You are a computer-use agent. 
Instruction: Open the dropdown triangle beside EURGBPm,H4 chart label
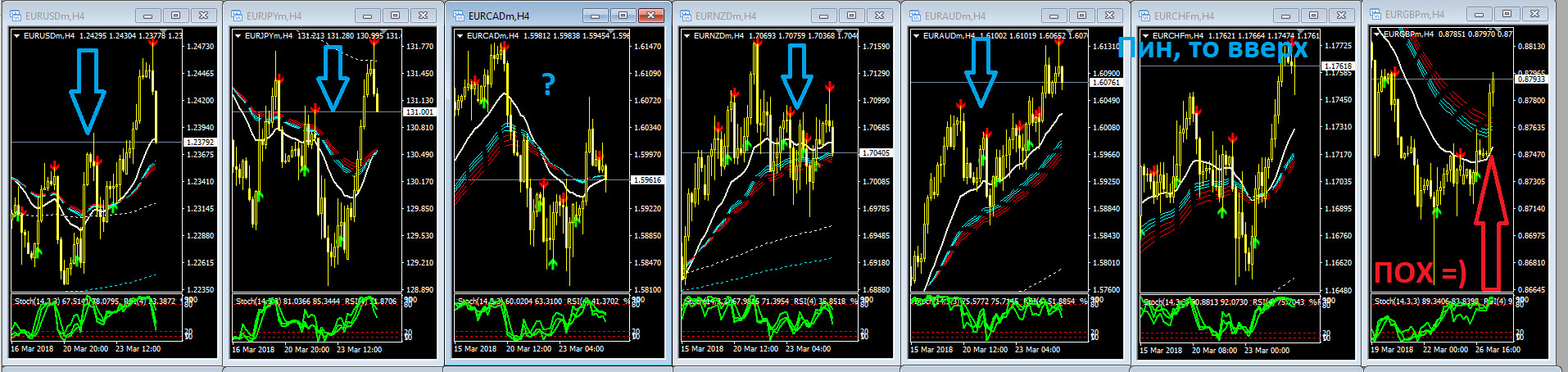click(x=1376, y=34)
